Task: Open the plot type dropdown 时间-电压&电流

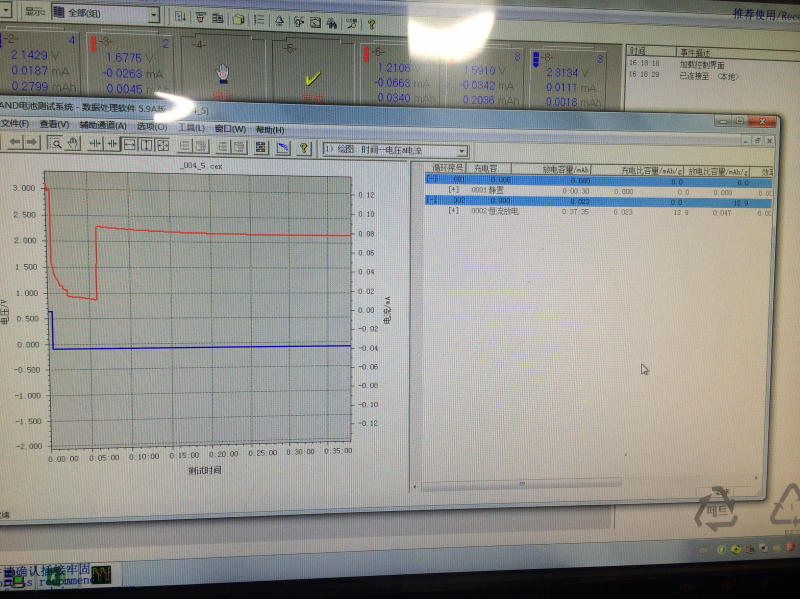Action: 396,150
